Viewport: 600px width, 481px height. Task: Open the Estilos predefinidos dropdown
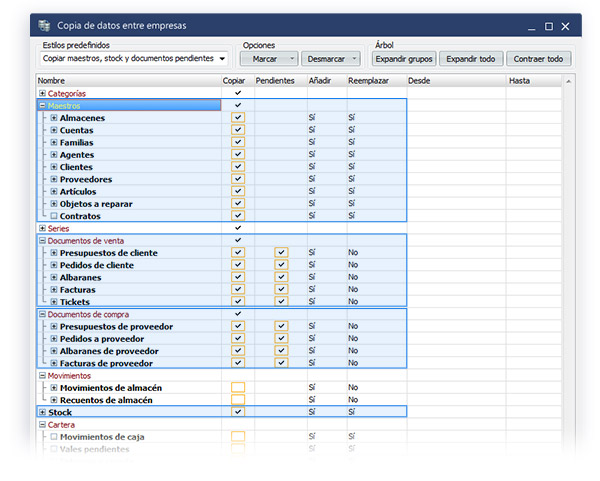coord(220,59)
